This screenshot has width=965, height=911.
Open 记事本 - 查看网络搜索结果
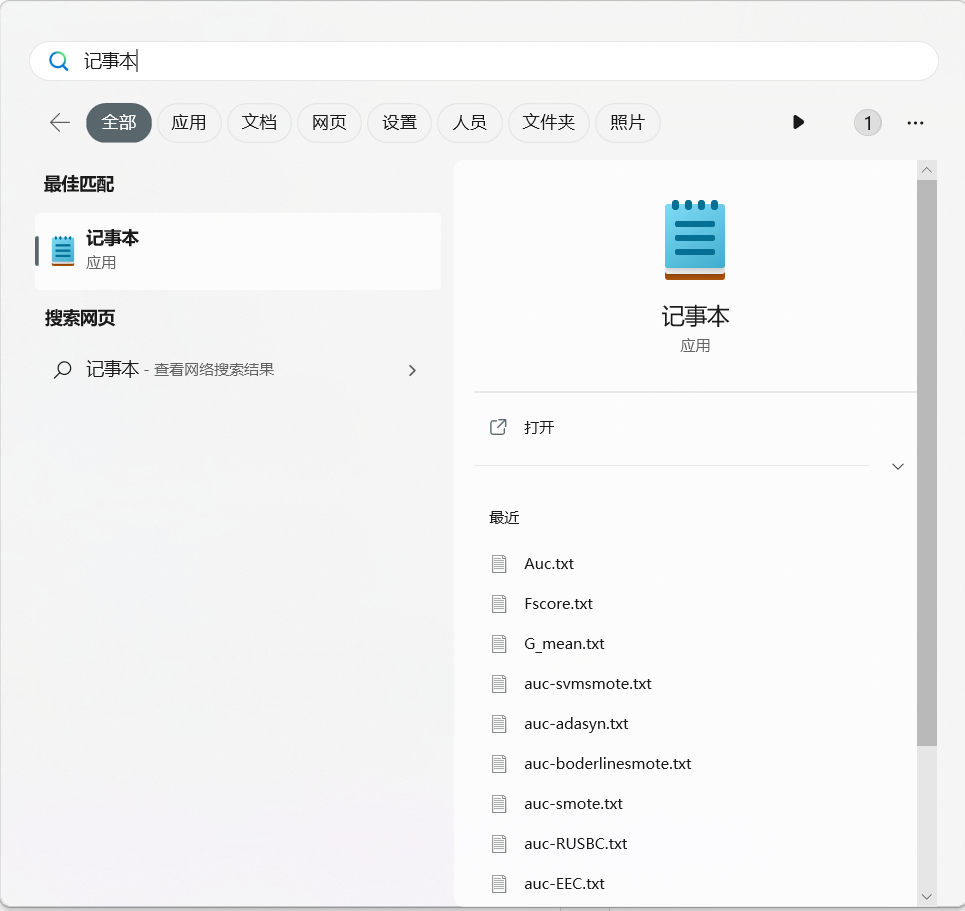pos(238,369)
